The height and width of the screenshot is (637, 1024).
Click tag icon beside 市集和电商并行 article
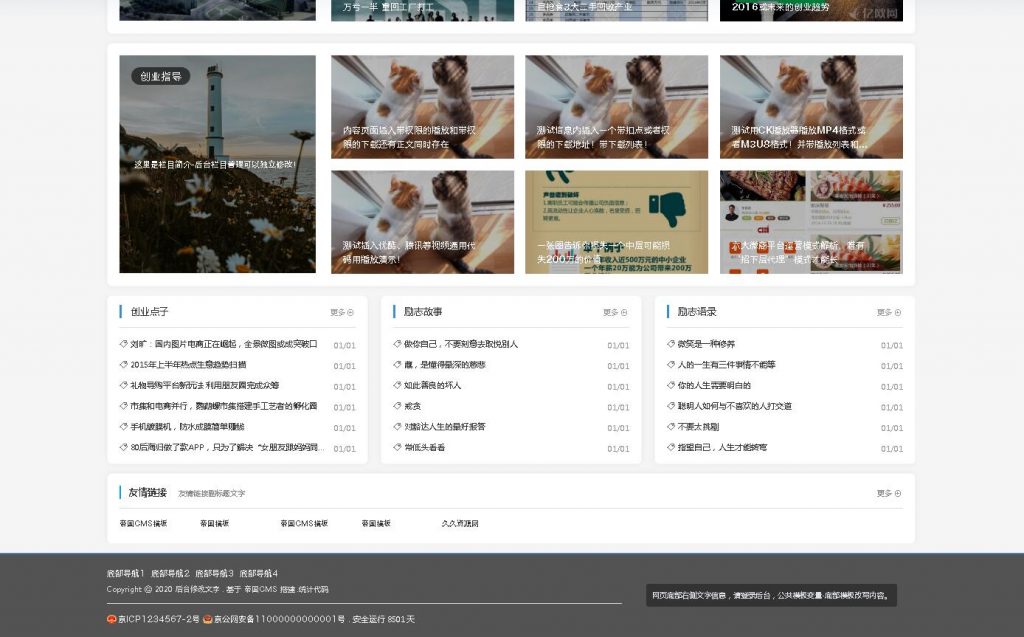123,406
